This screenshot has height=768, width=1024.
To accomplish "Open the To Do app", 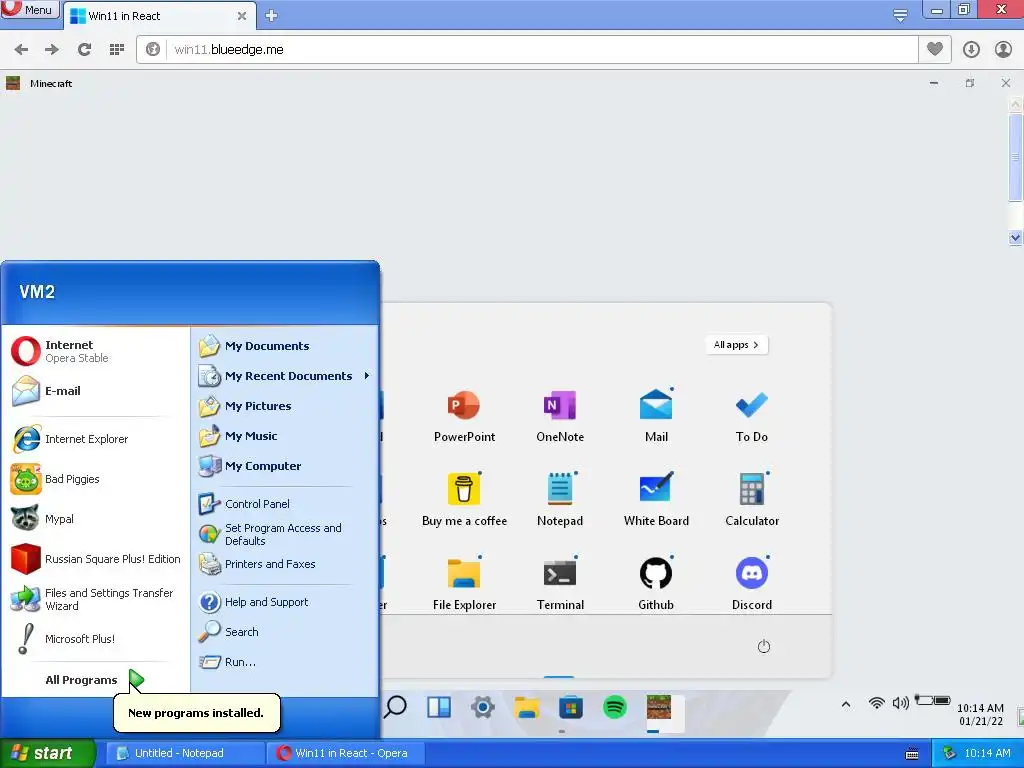I will click(x=752, y=406).
